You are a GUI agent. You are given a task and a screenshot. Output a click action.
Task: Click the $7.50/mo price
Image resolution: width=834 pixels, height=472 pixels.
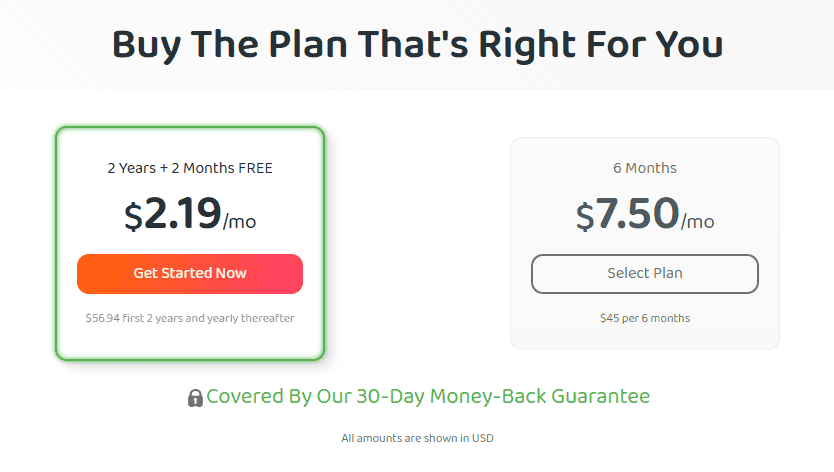coord(645,214)
